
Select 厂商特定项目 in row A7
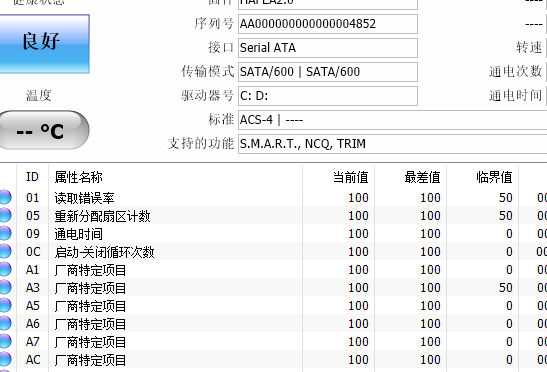(90, 342)
